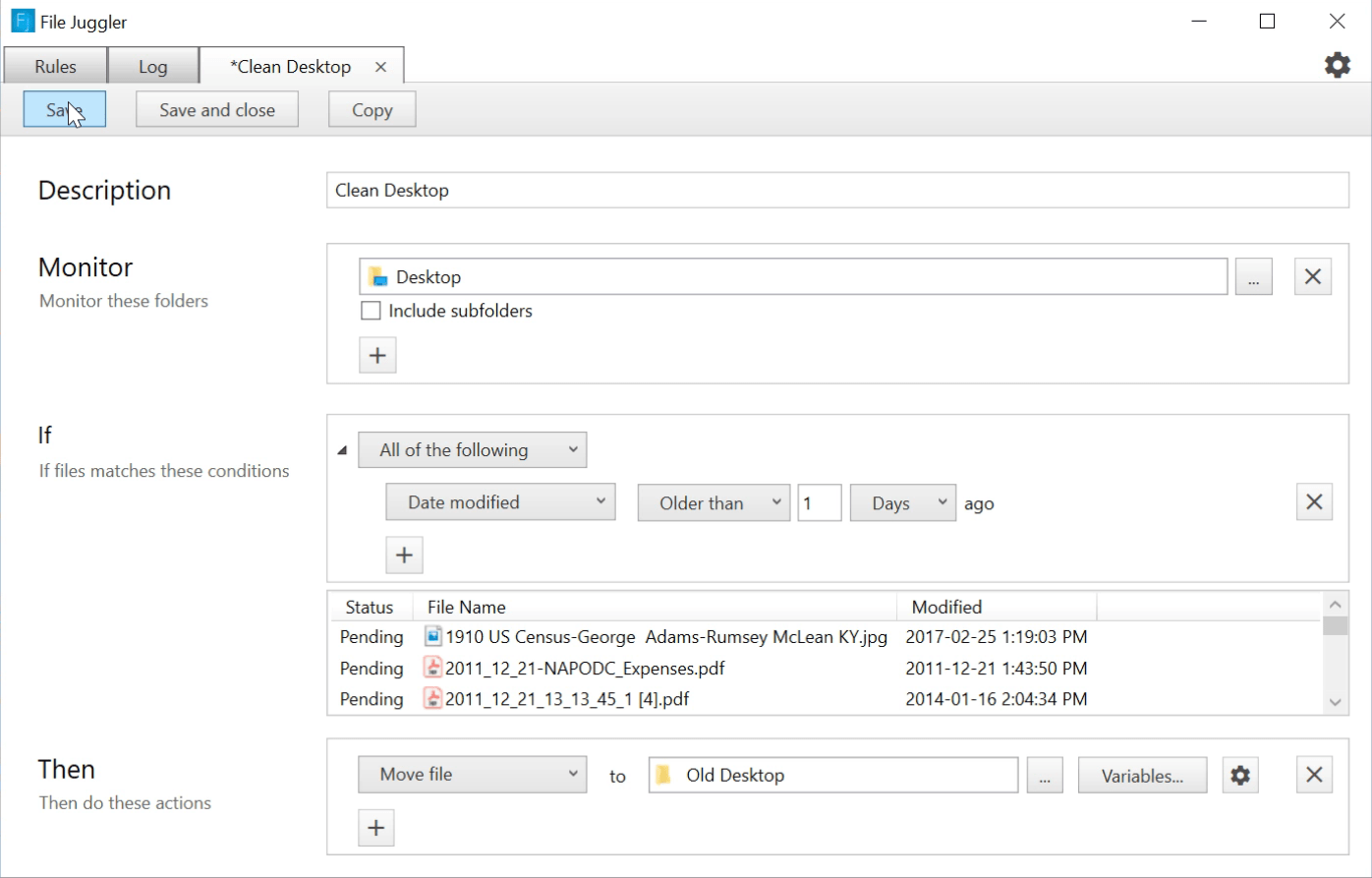Viewport: 1372px width, 878px height.
Task: Open Move file action options gear
Action: (x=1240, y=775)
